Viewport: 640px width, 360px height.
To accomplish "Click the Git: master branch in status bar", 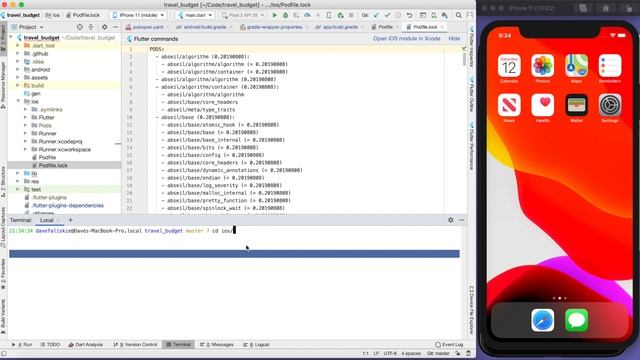I will coord(438,353).
